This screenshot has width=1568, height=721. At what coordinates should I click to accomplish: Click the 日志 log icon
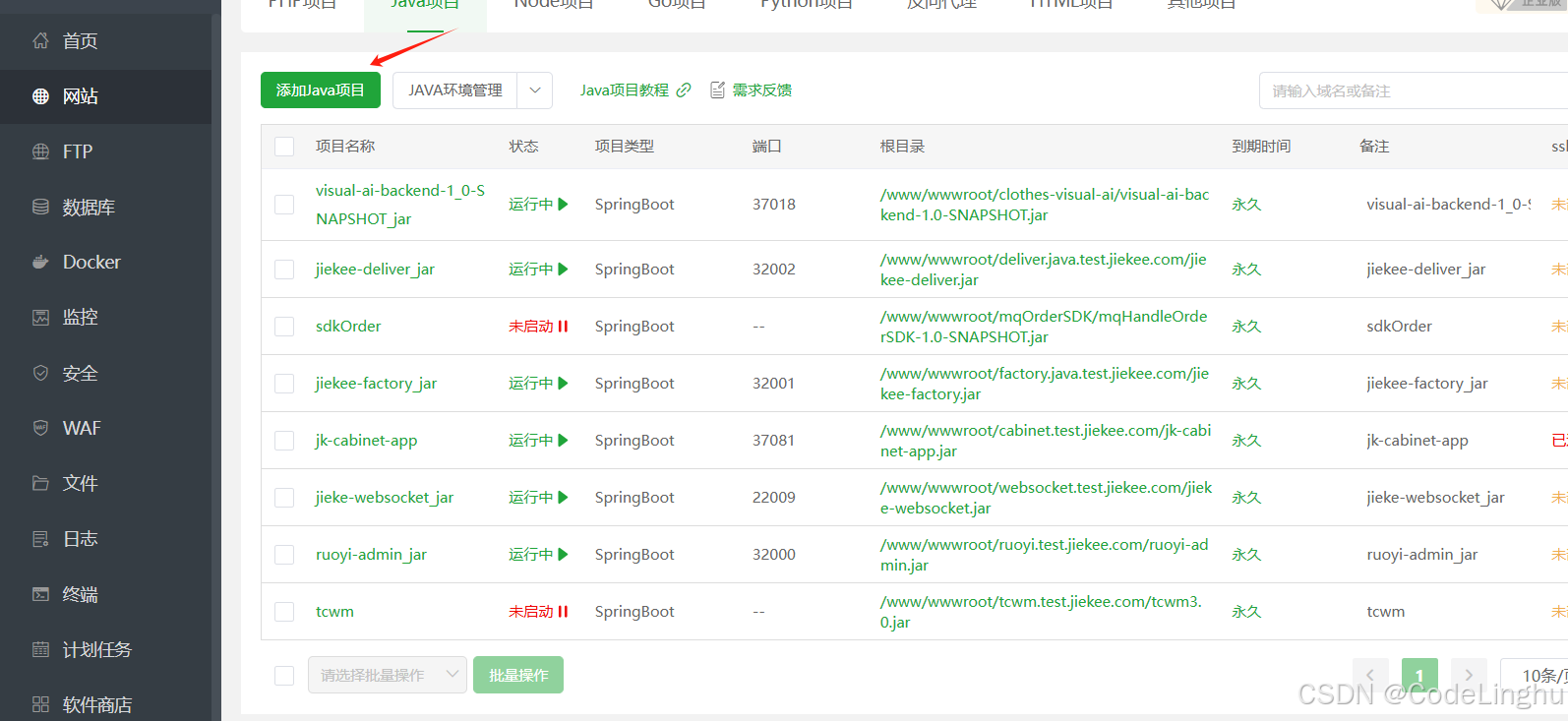point(40,538)
